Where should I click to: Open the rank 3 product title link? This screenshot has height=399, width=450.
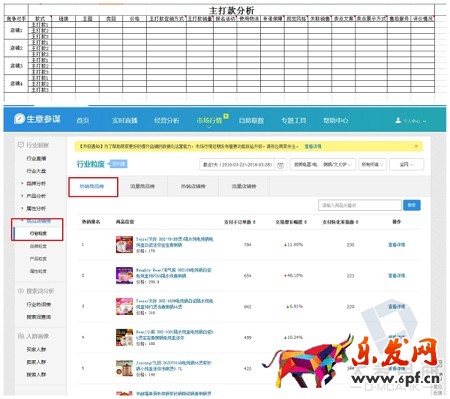click(174, 304)
